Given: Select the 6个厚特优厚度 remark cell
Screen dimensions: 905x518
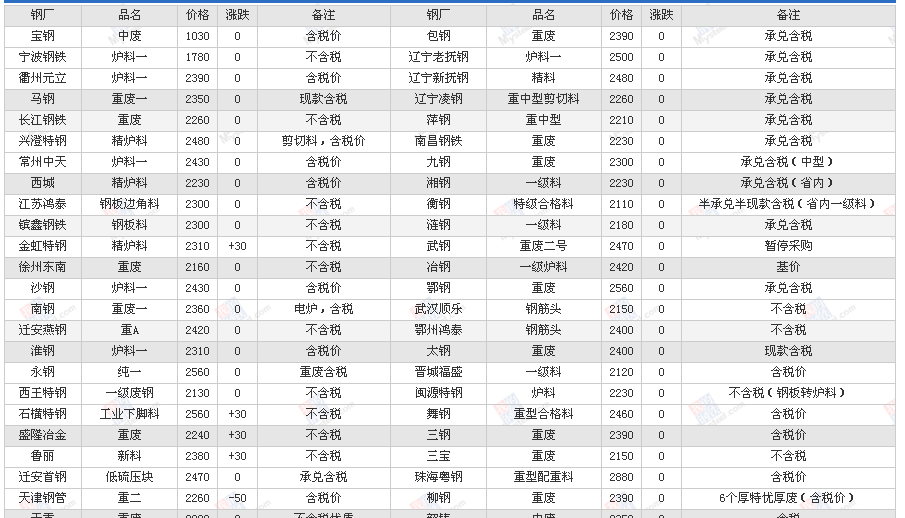Looking at the screenshot, I should click(788, 498).
